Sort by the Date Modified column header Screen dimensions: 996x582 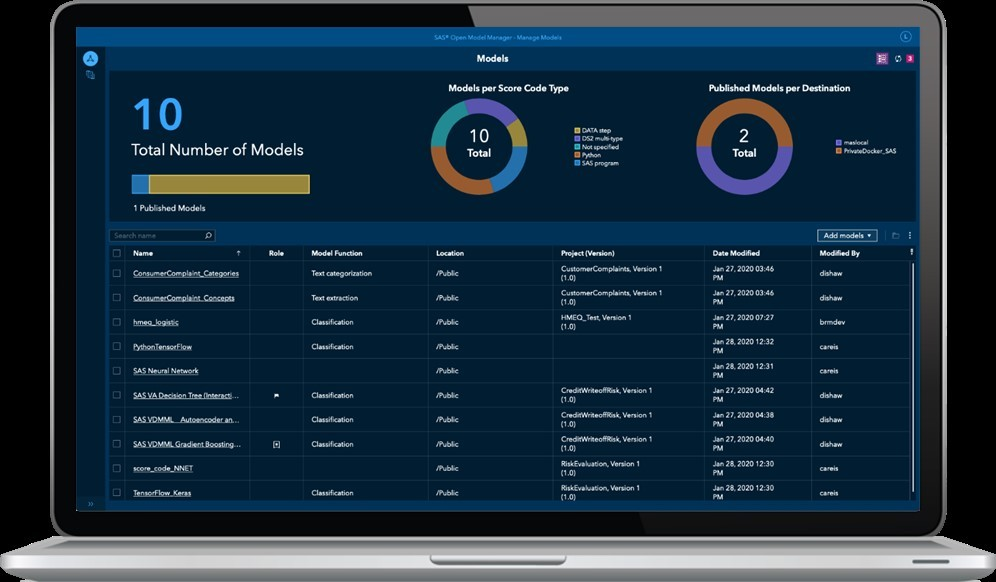[736, 254]
